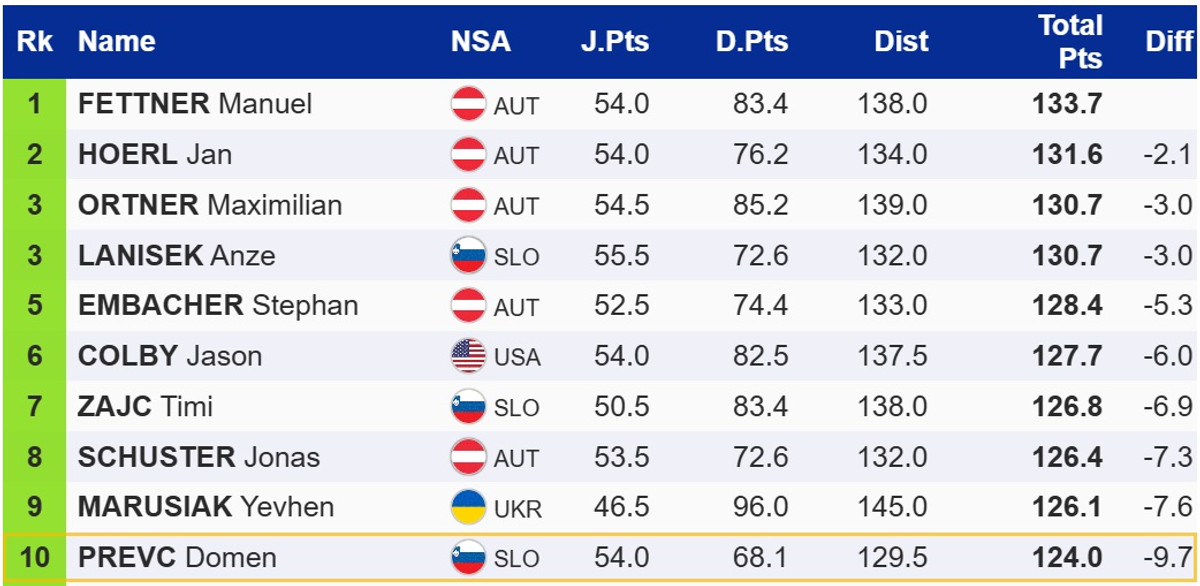1200x586 pixels.
Task: Open MARUSIAK Yevhen athlete profile
Action: (205, 507)
